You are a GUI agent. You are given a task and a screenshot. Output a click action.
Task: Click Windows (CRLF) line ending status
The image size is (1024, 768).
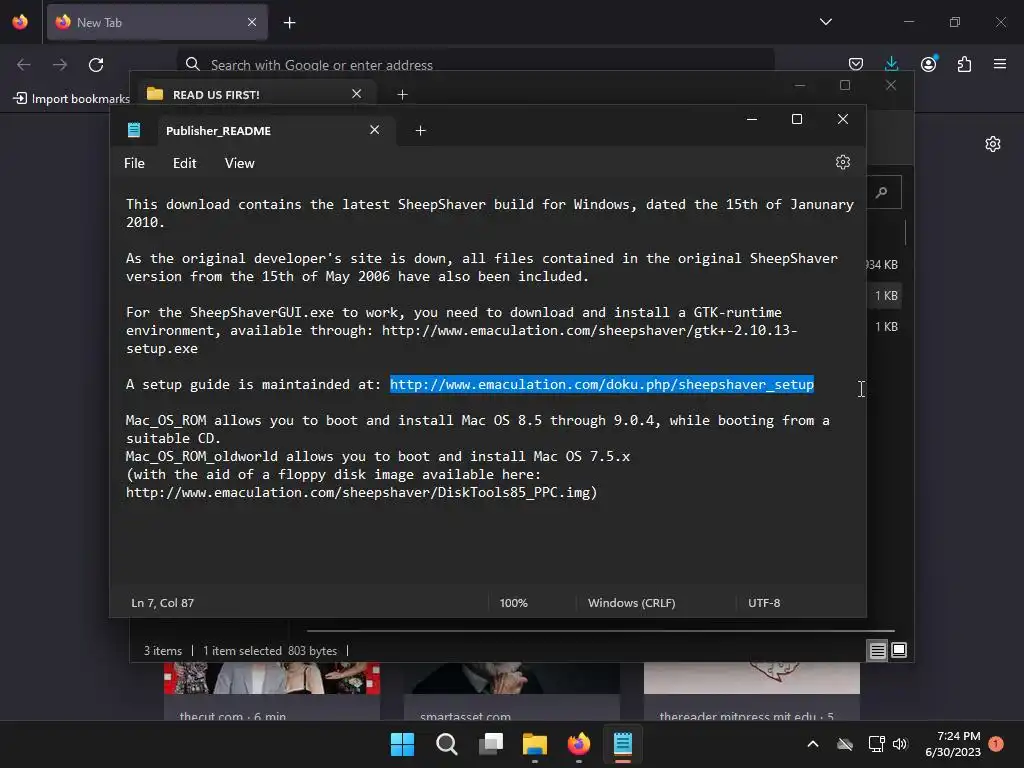[x=631, y=603]
